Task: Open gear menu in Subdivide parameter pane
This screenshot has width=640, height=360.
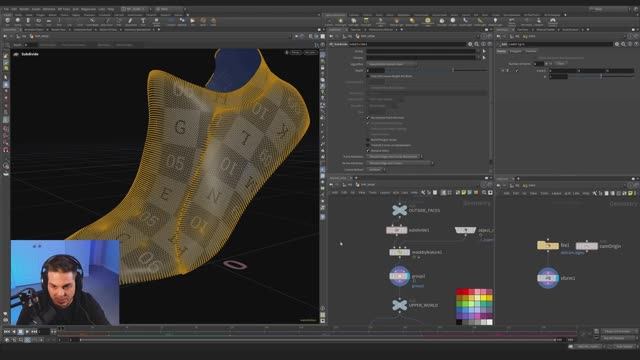Action: click(470, 44)
